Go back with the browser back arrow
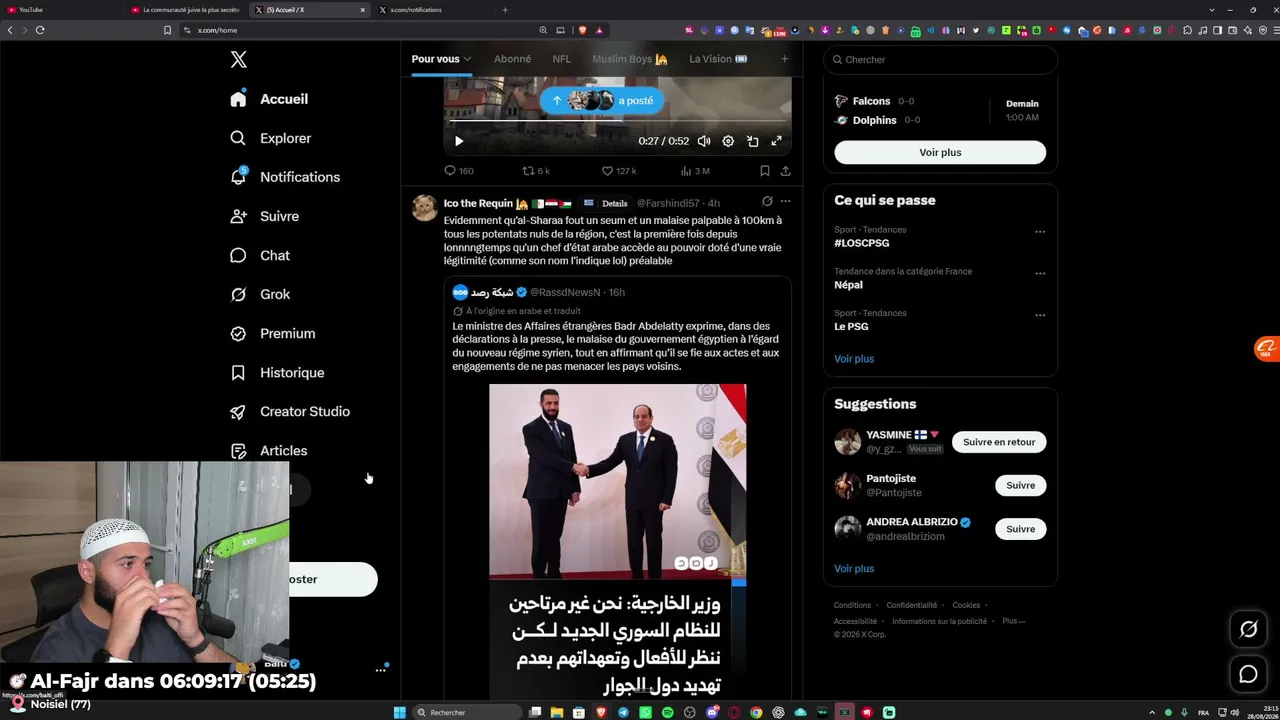The height and width of the screenshot is (720, 1280). [10, 30]
